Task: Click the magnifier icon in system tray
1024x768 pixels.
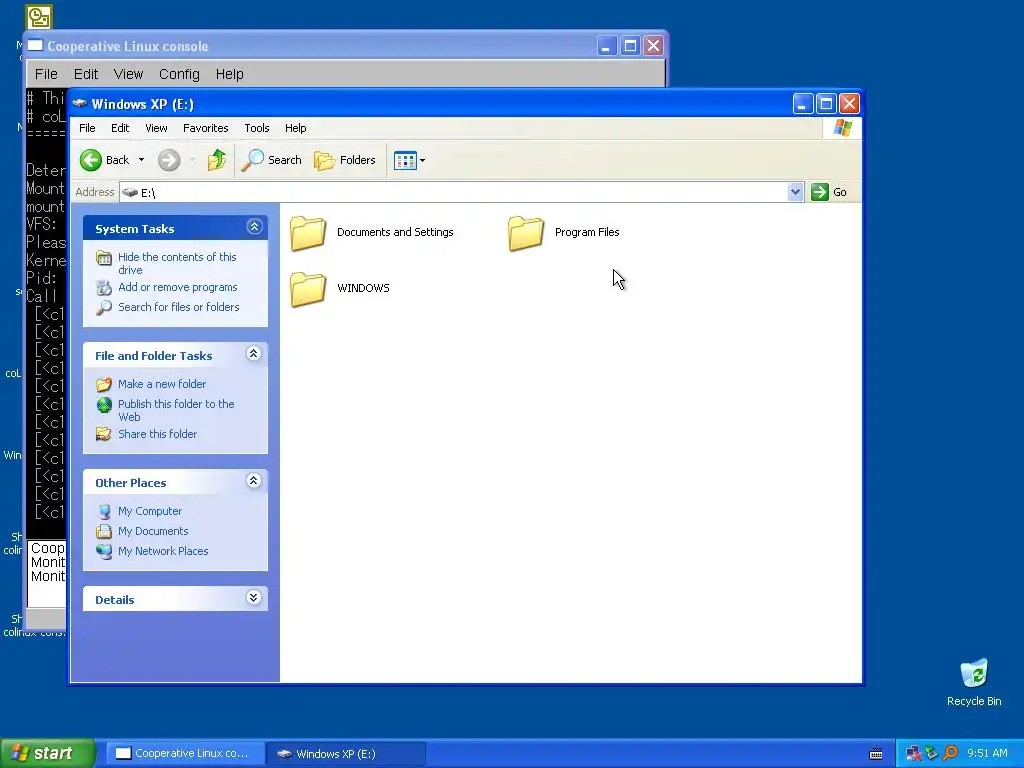Action: tap(950, 753)
